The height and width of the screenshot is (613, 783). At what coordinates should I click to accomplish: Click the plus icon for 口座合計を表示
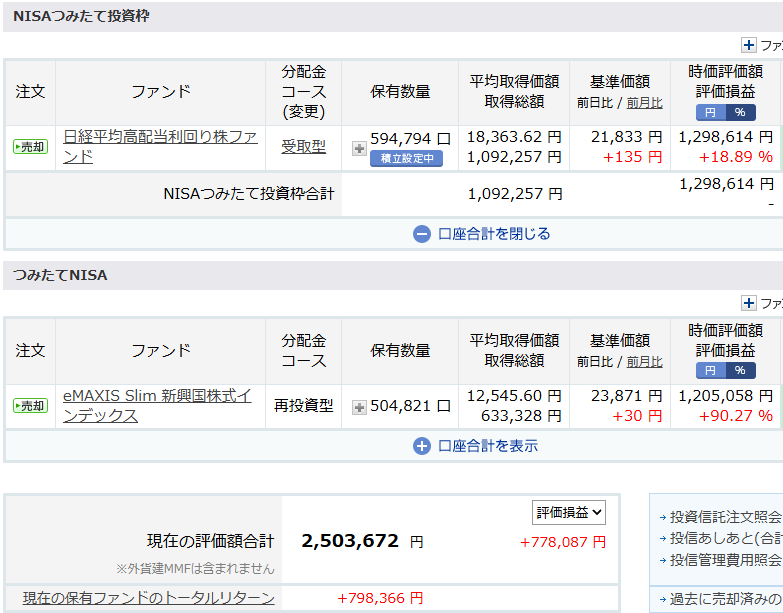pyautogui.click(x=422, y=446)
